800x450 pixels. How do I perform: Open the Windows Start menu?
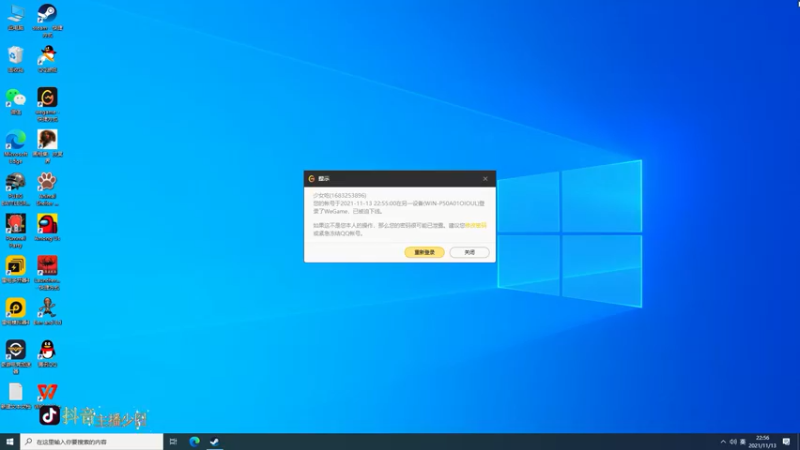point(10,442)
